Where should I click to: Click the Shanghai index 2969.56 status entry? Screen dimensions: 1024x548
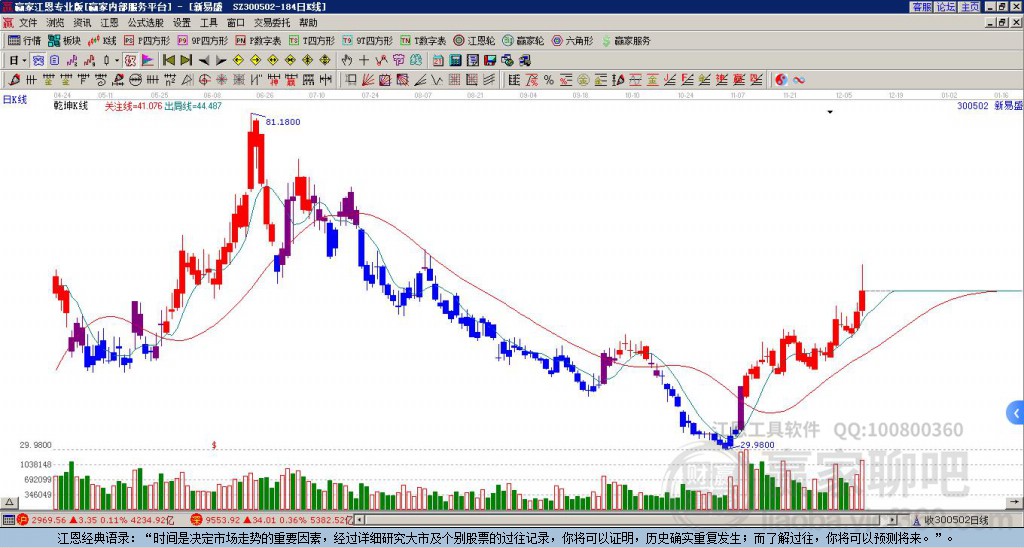95,520
